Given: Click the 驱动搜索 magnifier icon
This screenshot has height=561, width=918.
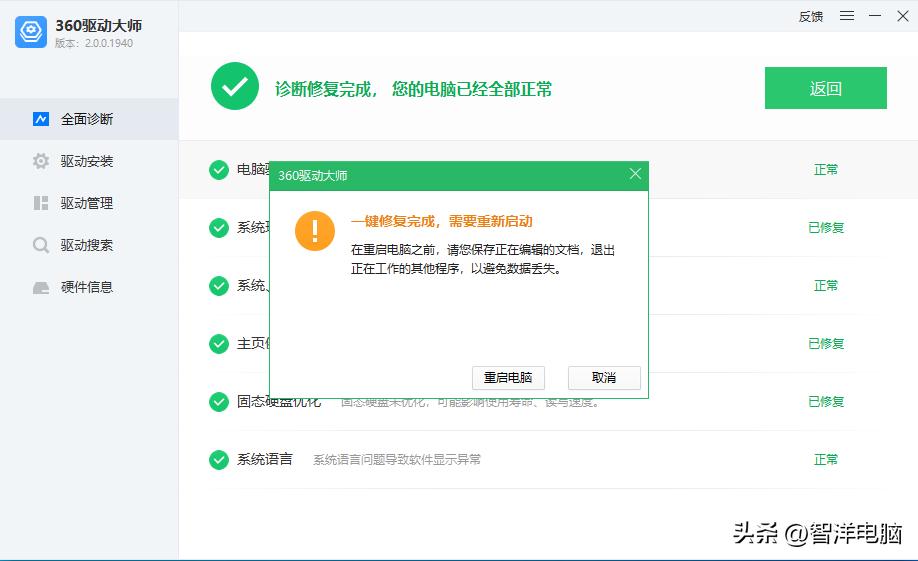Looking at the screenshot, I should 41,245.
